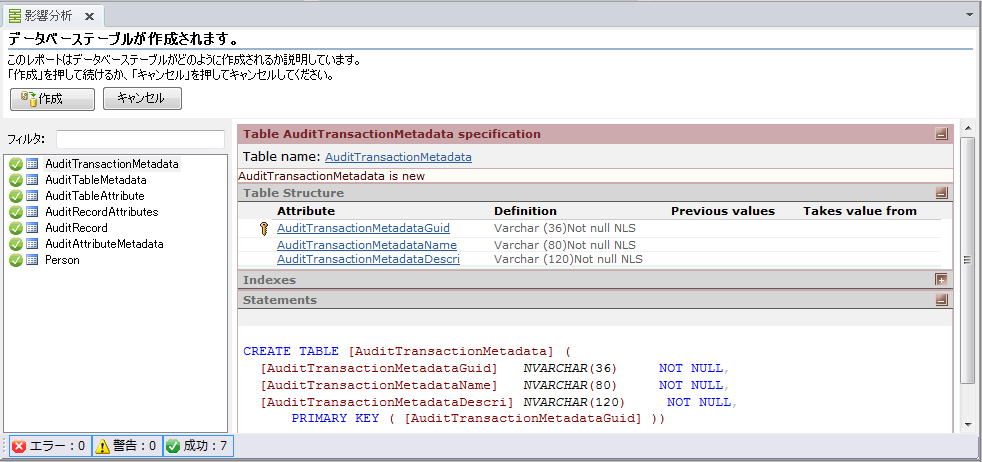
Task: Click the 作成 (Create) button
Action: tap(53, 99)
